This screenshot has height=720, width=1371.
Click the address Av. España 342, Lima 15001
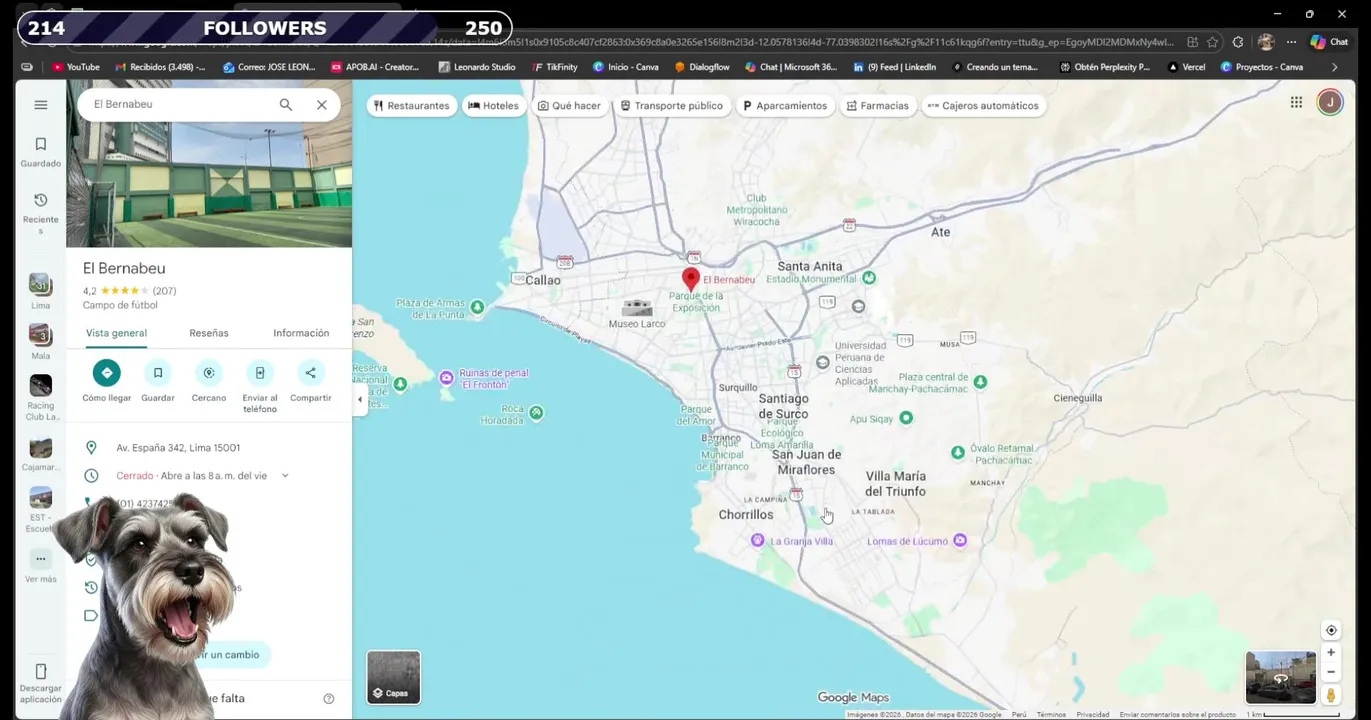click(178, 448)
